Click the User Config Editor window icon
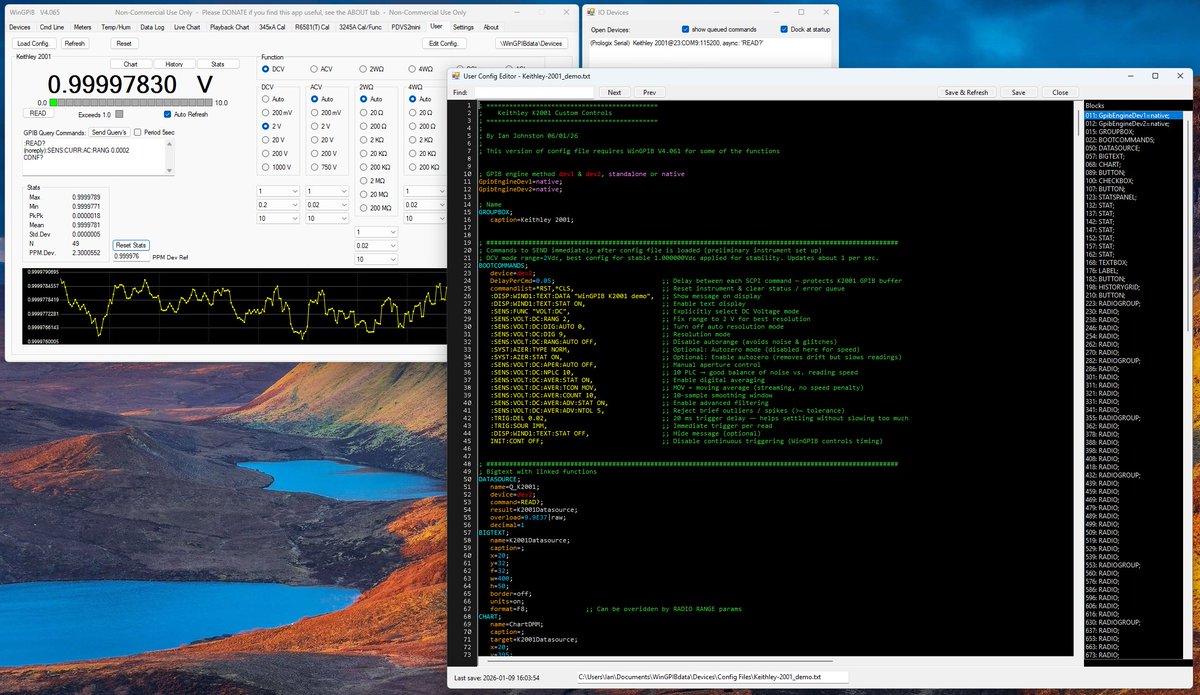The image size is (1200, 695). [x=456, y=76]
